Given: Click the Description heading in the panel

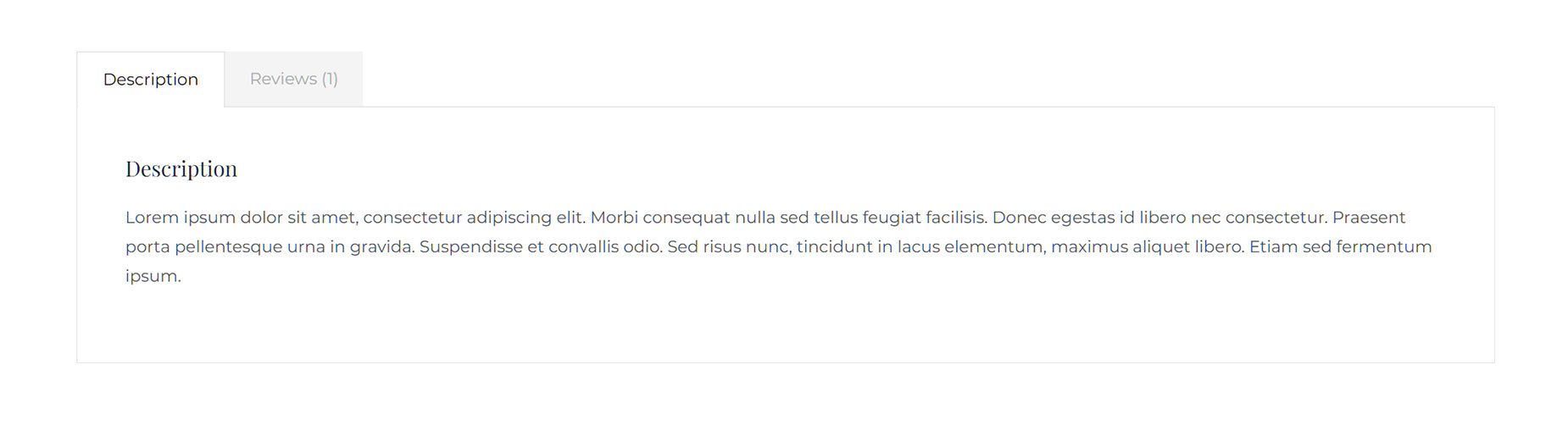Looking at the screenshot, I should (181, 169).
